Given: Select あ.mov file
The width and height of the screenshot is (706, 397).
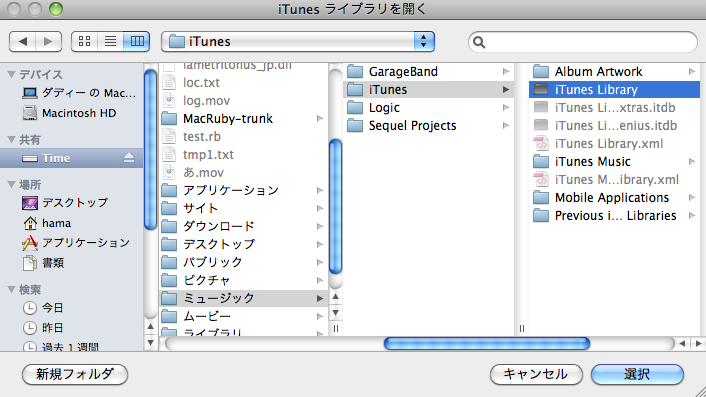Looking at the screenshot, I should (244, 173).
